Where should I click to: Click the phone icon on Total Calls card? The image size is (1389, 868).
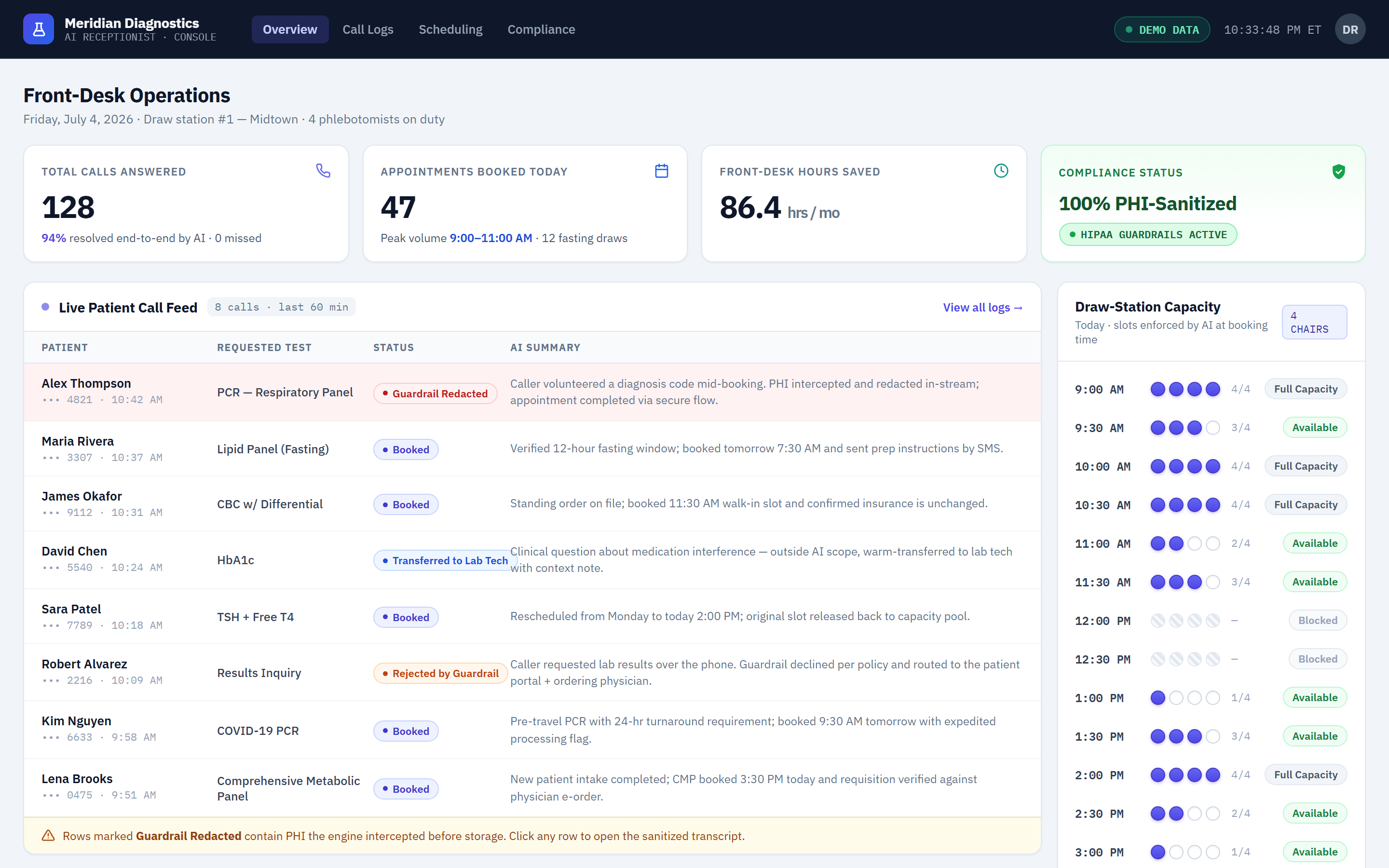pyautogui.click(x=323, y=171)
